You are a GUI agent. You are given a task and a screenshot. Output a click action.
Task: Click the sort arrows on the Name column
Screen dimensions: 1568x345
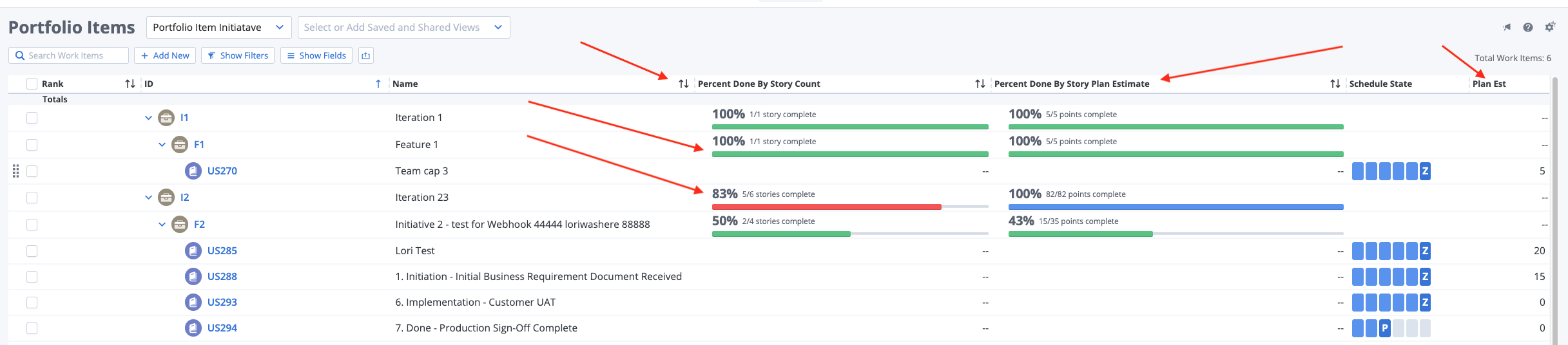click(x=683, y=84)
